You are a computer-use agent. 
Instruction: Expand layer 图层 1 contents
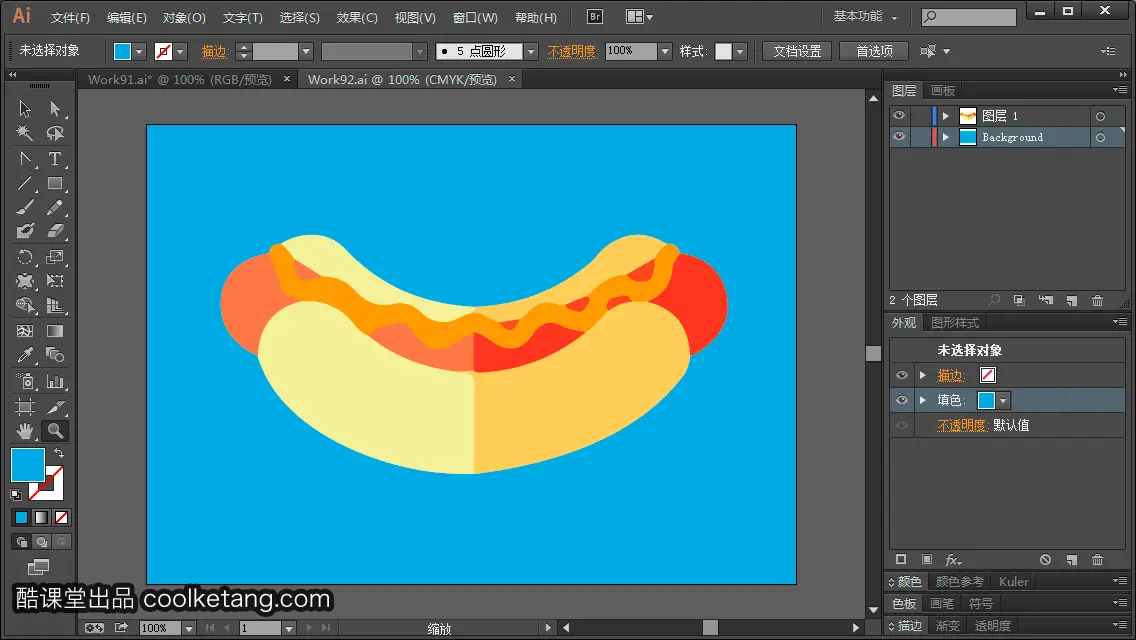(945, 116)
